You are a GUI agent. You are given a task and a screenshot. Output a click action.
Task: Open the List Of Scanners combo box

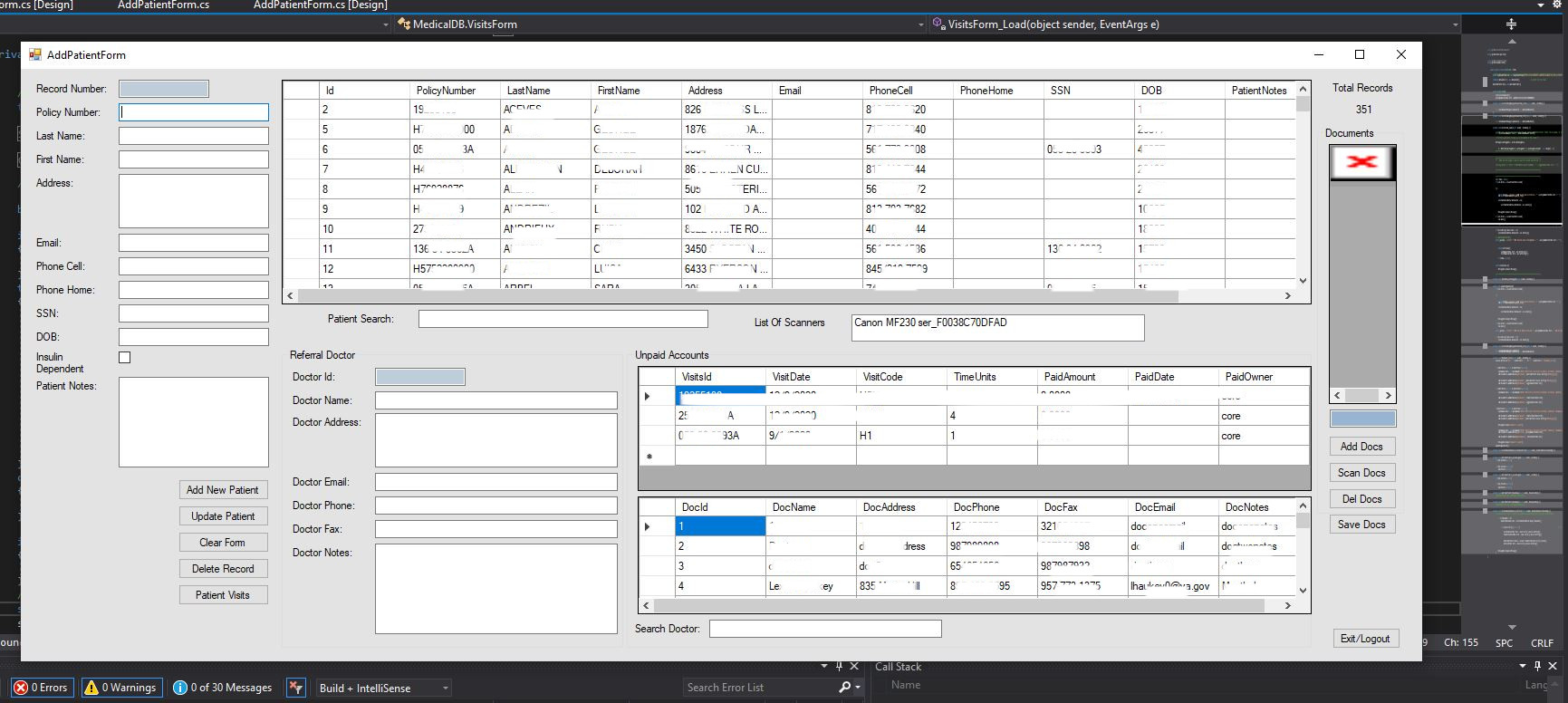click(997, 327)
